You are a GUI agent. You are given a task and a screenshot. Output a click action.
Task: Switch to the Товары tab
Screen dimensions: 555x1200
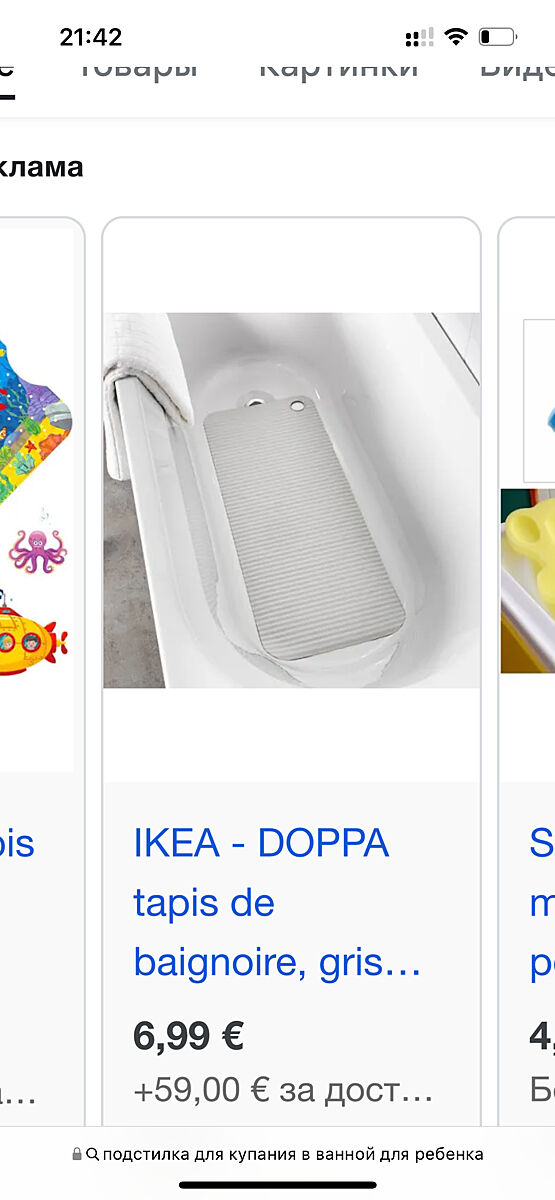coord(138,66)
